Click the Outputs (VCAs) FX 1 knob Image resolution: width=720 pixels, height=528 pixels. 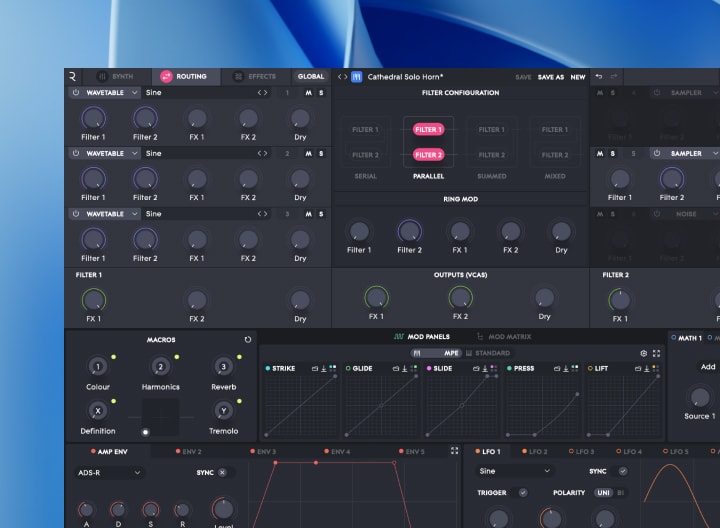(376, 298)
